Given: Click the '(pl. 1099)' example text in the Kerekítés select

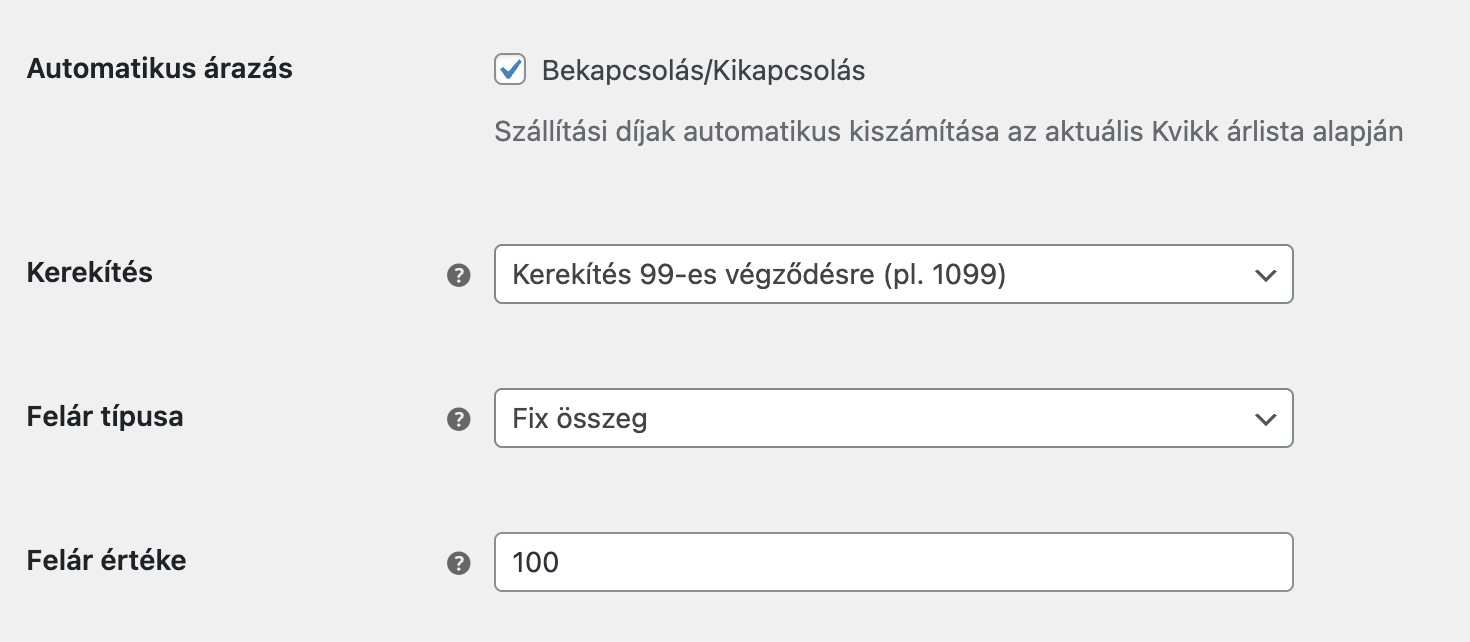Looking at the screenshot, I should pyautogui.click(x=944, y=275).
